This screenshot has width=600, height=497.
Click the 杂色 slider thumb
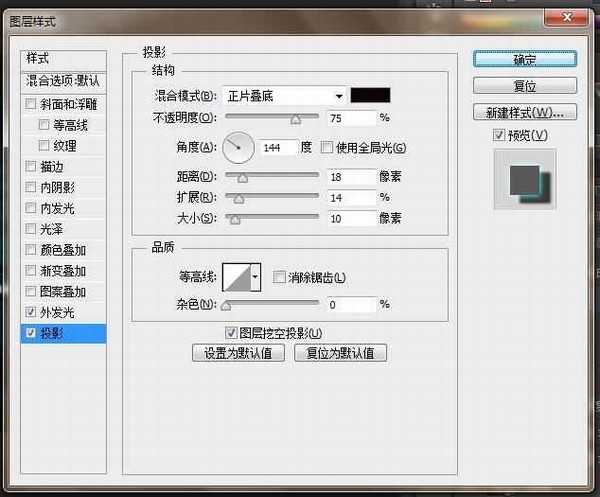(x=226, y=305)
